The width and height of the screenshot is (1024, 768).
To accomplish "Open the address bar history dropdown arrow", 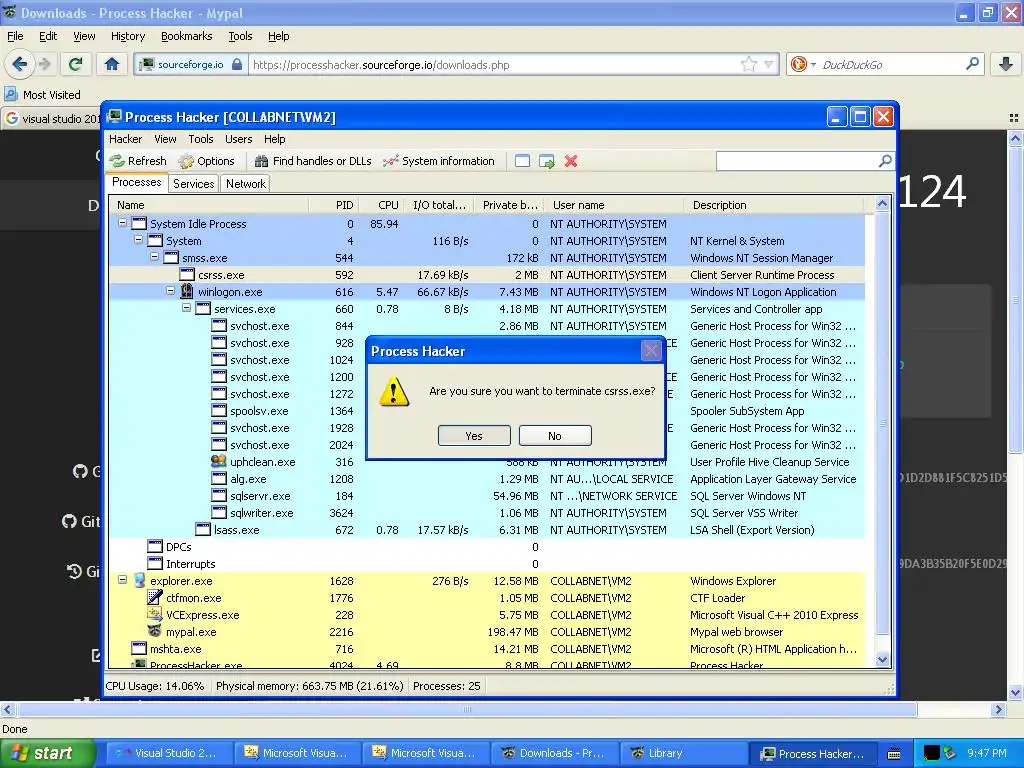I will [x=769, y=64].
